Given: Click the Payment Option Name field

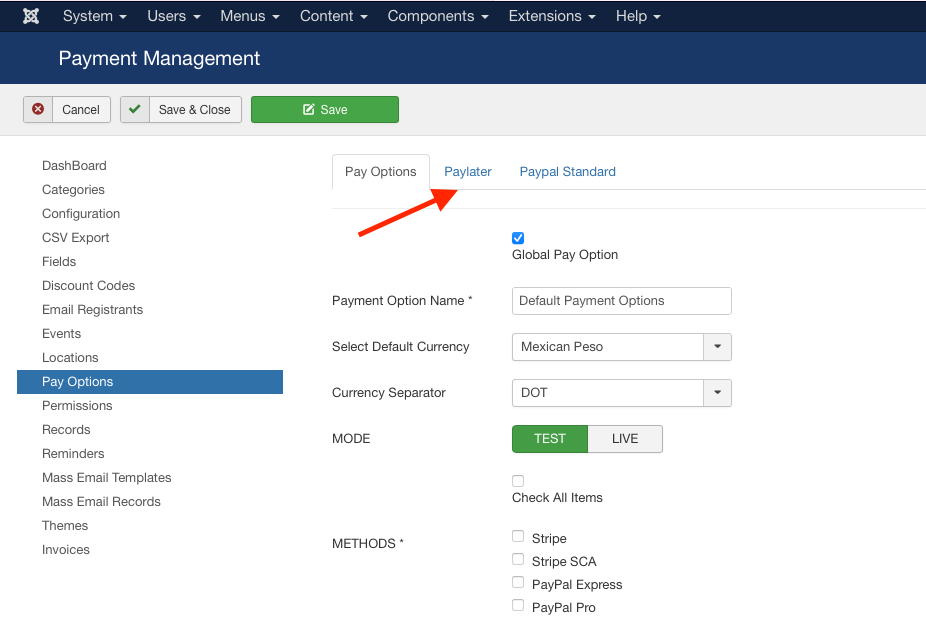Looking at the screenshot, I should pyautogui.click(x=621, y=301).
